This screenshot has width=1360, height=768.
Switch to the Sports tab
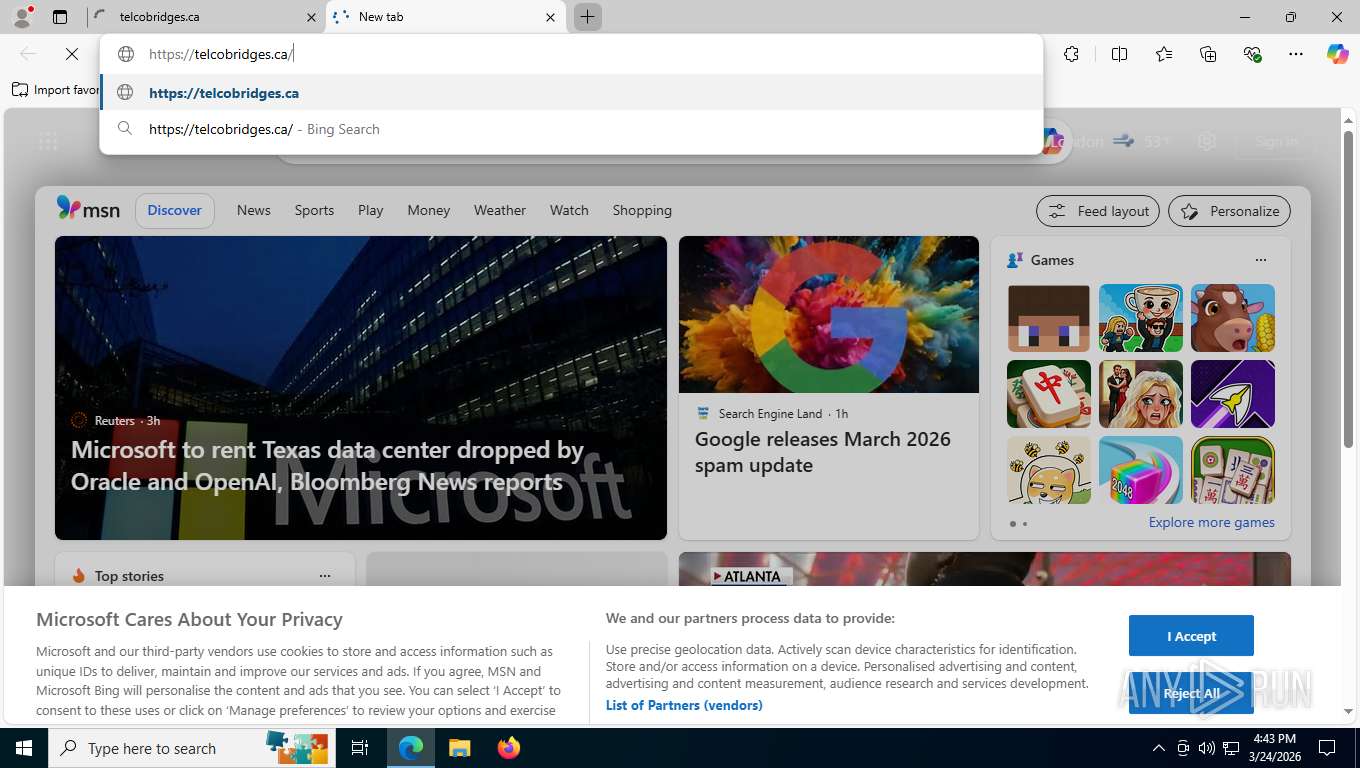(x=314, y=210)
